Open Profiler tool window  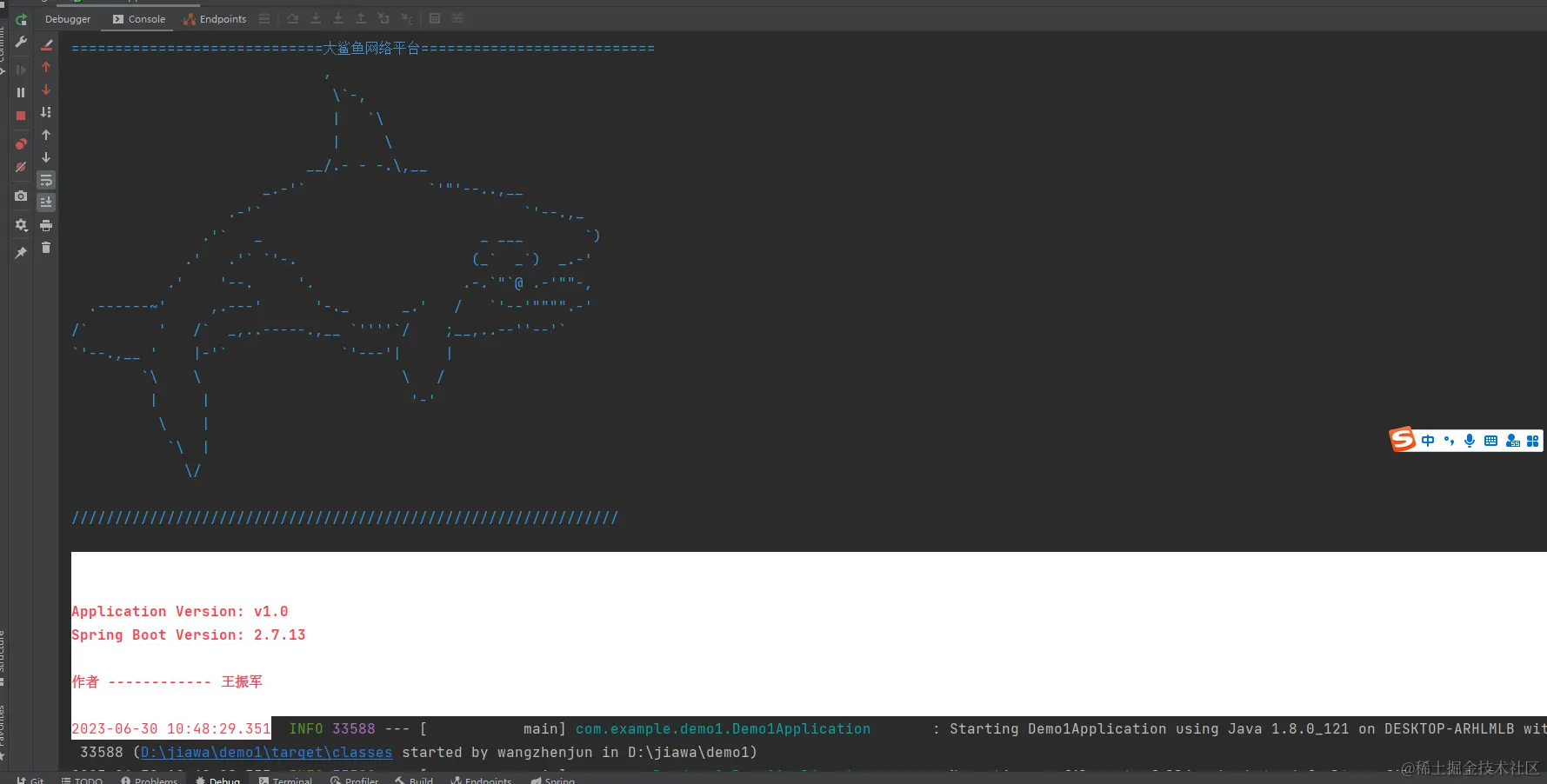point(354,780)
